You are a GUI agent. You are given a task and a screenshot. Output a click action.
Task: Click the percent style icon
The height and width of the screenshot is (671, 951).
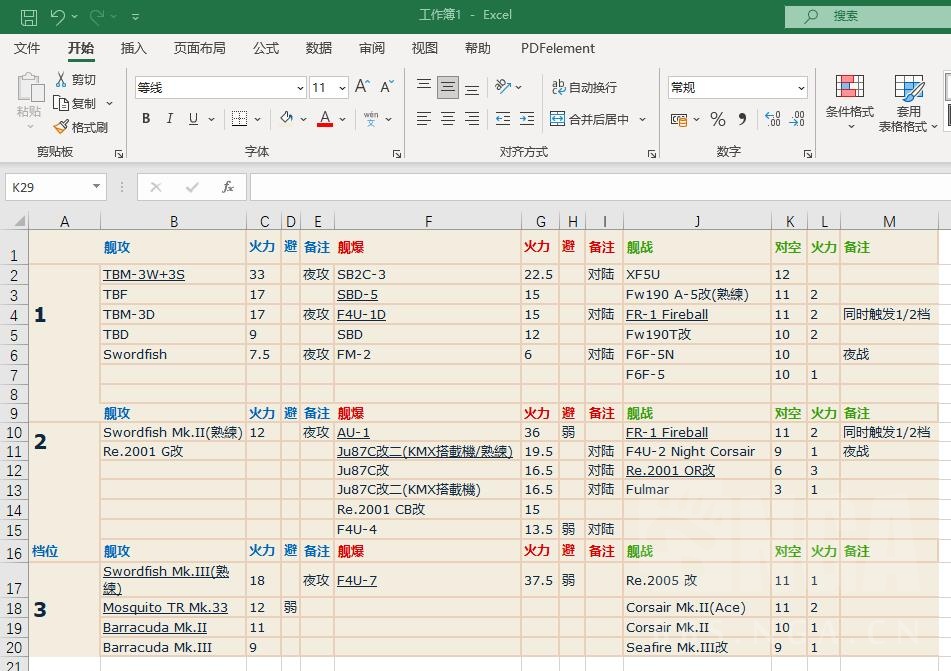pos(717,119)
